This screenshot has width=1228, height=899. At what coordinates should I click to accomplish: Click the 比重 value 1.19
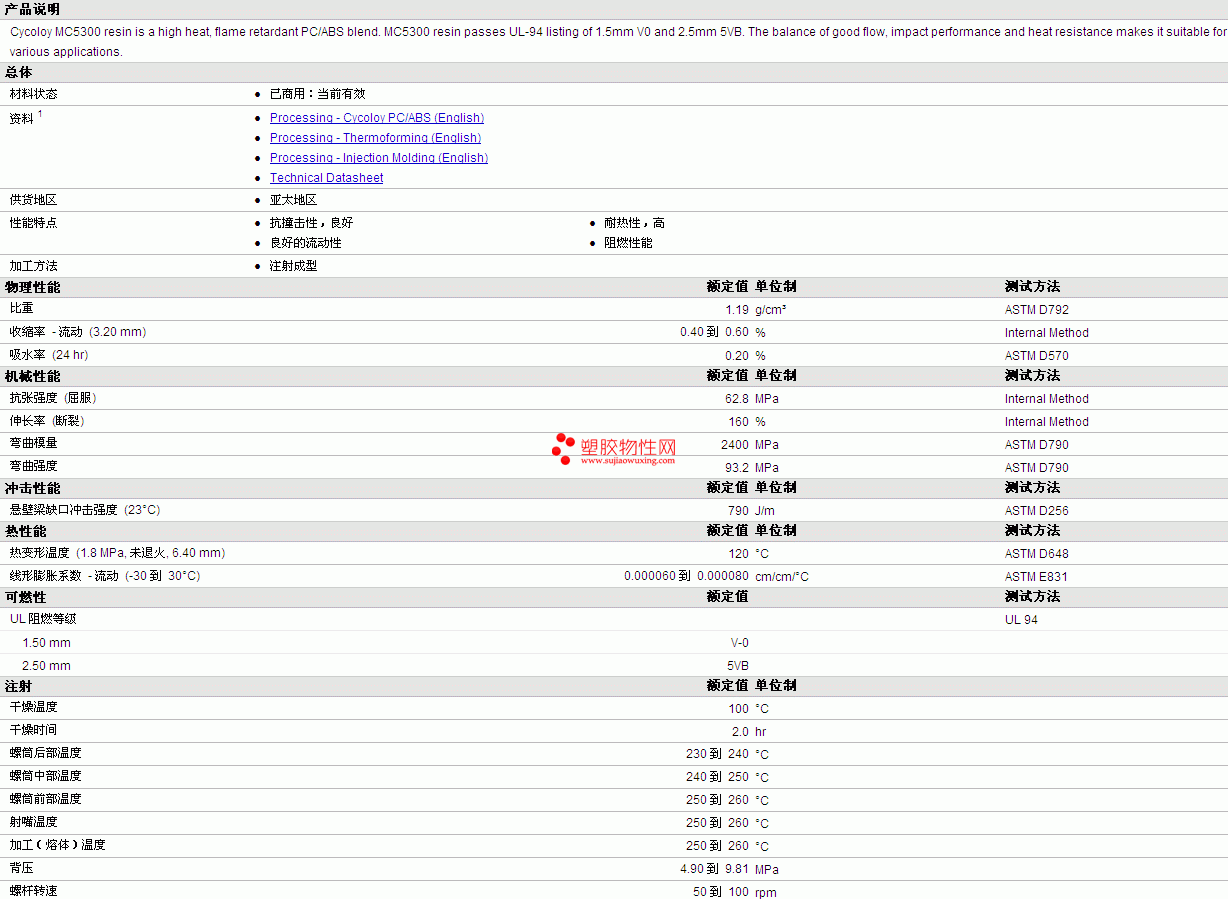(x=737, y=310)
